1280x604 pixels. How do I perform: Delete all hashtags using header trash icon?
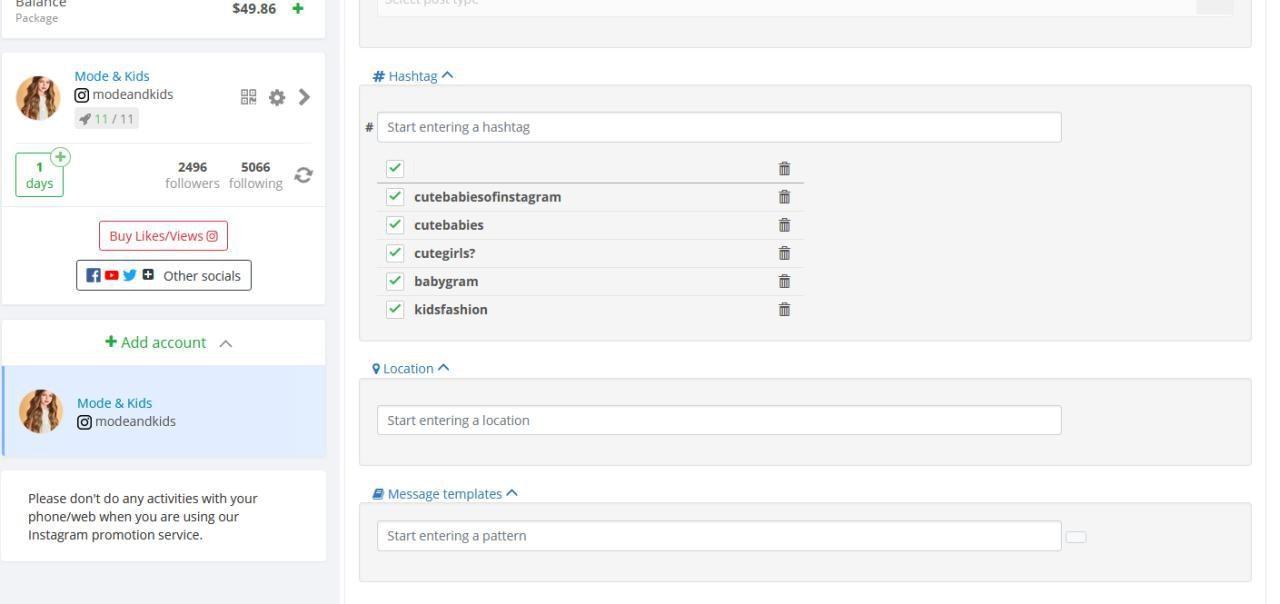(784, 168)
